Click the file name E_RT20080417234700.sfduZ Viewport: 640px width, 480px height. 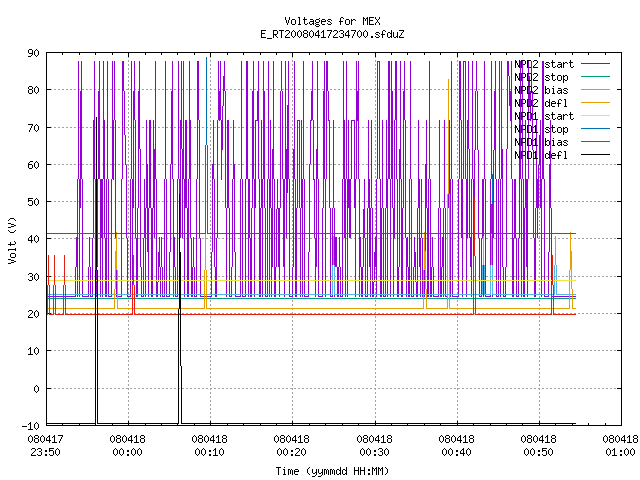332,34
